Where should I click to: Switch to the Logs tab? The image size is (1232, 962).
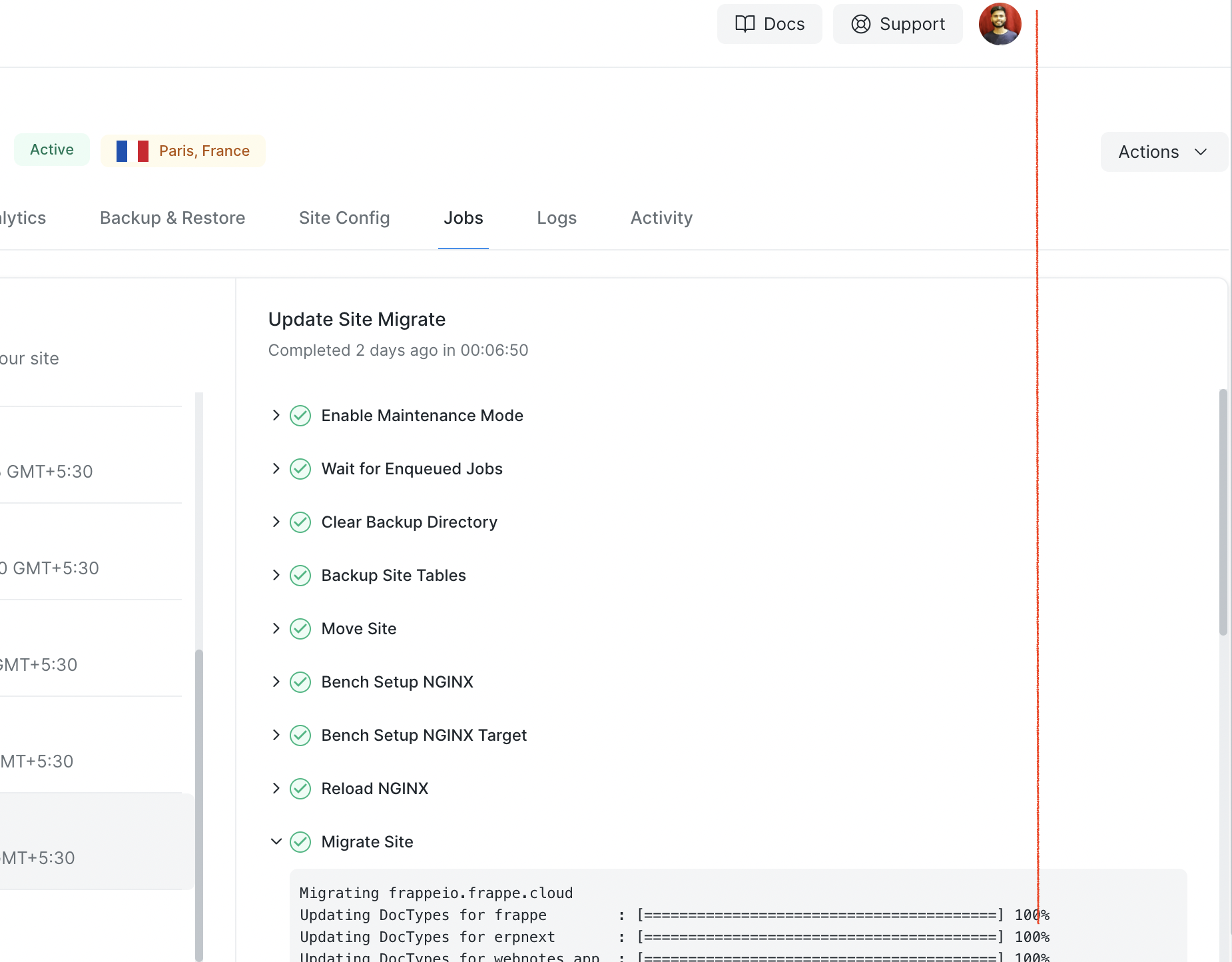(x=557, y=218)
